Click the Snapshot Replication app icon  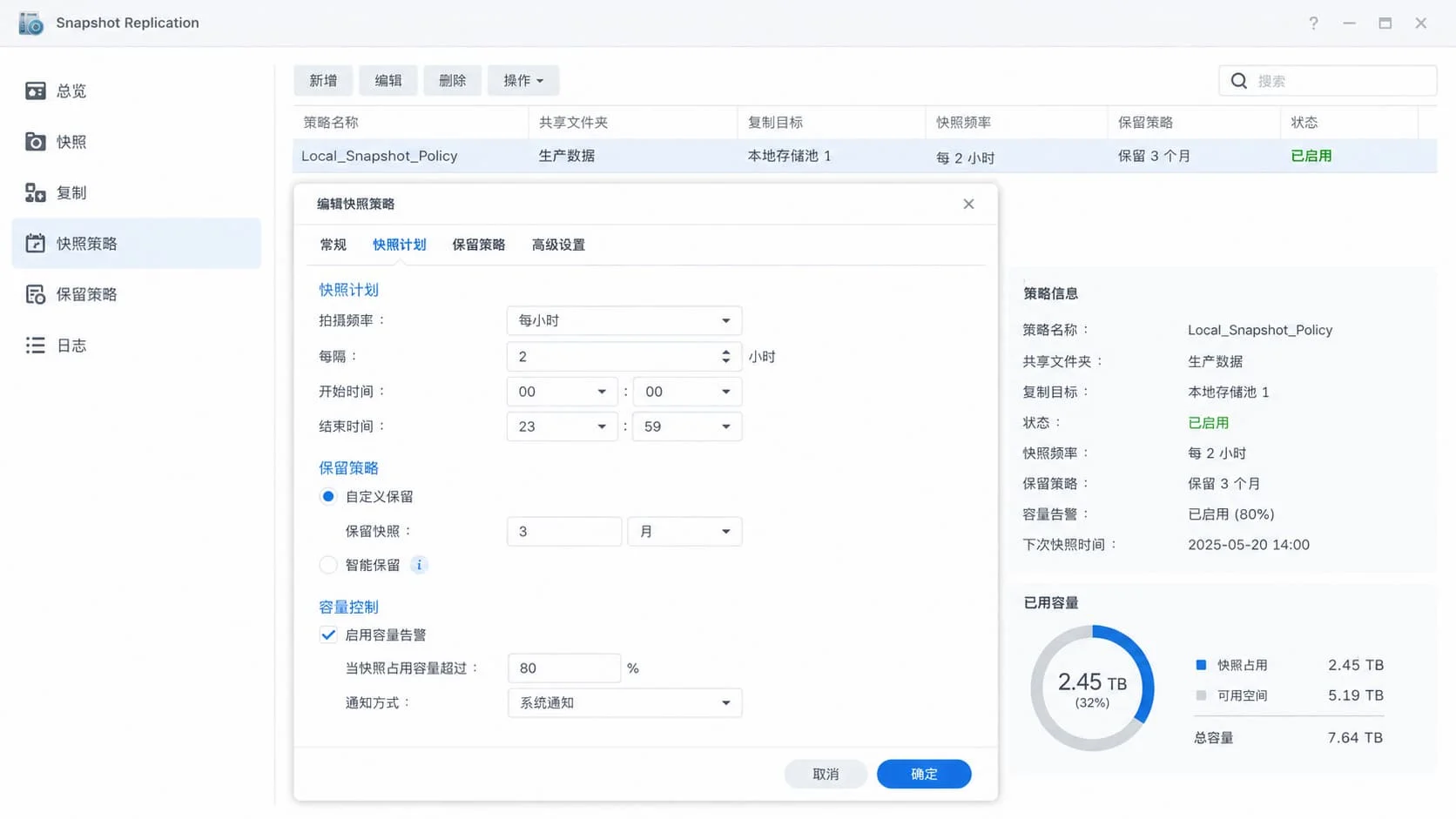(x=30, y=23)
